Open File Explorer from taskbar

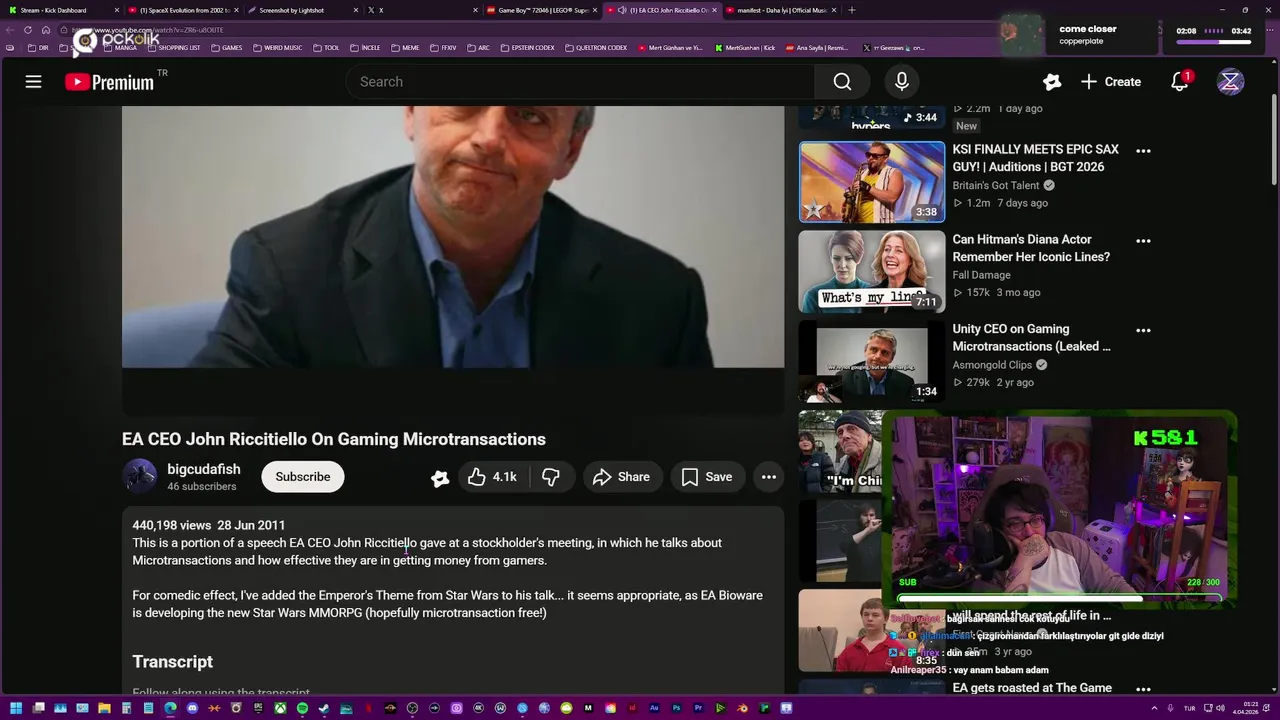(x=104, y=708)
